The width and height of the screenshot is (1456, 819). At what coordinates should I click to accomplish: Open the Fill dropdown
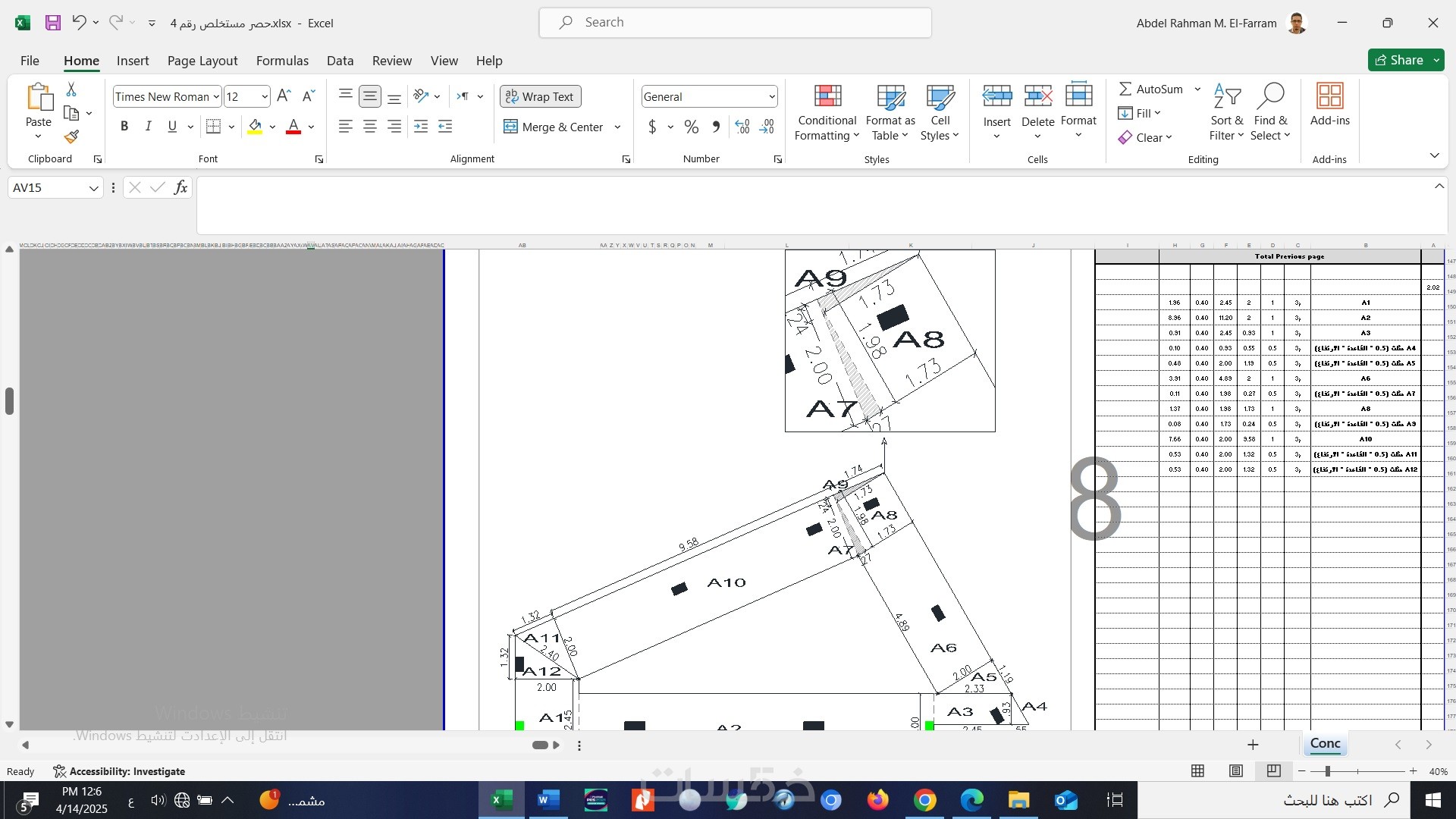point(1139,113)
